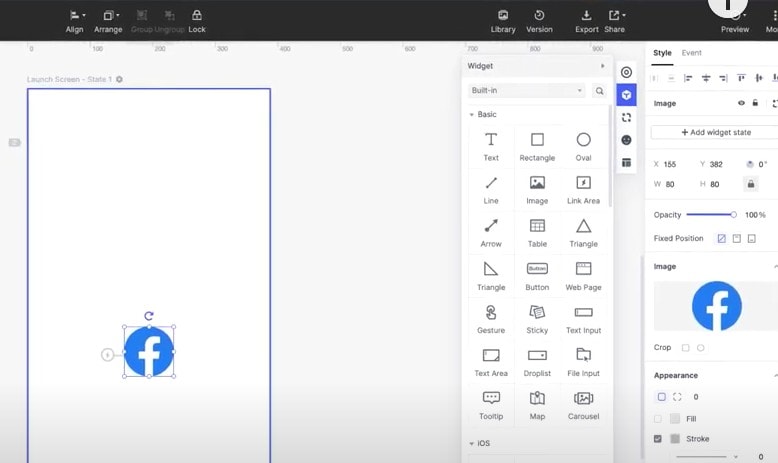778x463 pixels.
Task: Click the target circle icon in side strip
Action: [626, 72]
